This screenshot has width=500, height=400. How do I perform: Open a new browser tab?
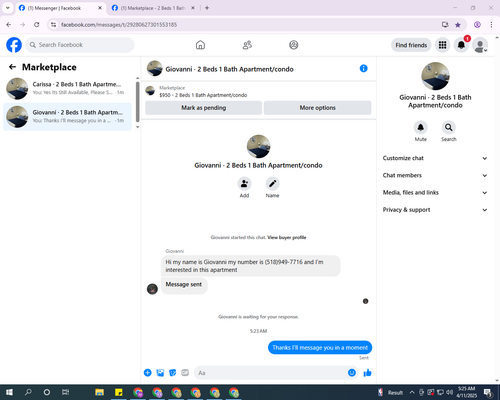(x=207, y=8)
